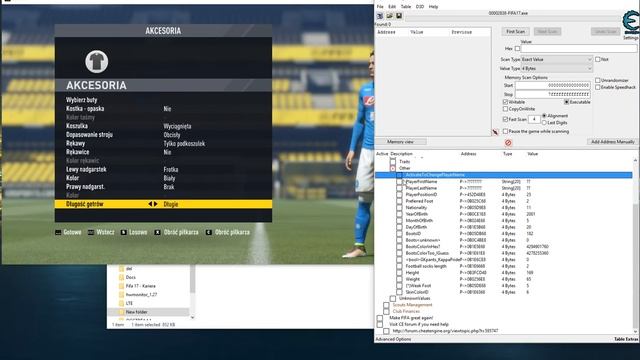
Task: Toggle the Hex checkbox
Action: pyautogui.click(x=517, y=49)
